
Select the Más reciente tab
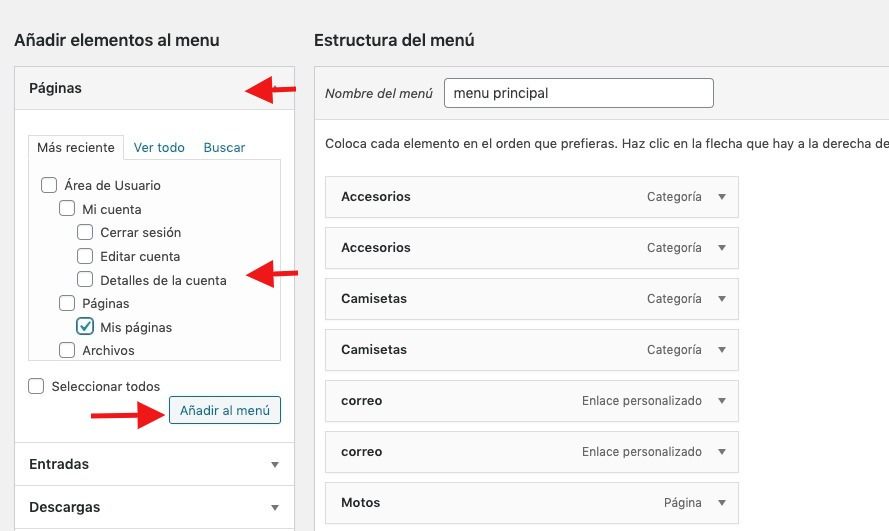(x=76, y=147)
